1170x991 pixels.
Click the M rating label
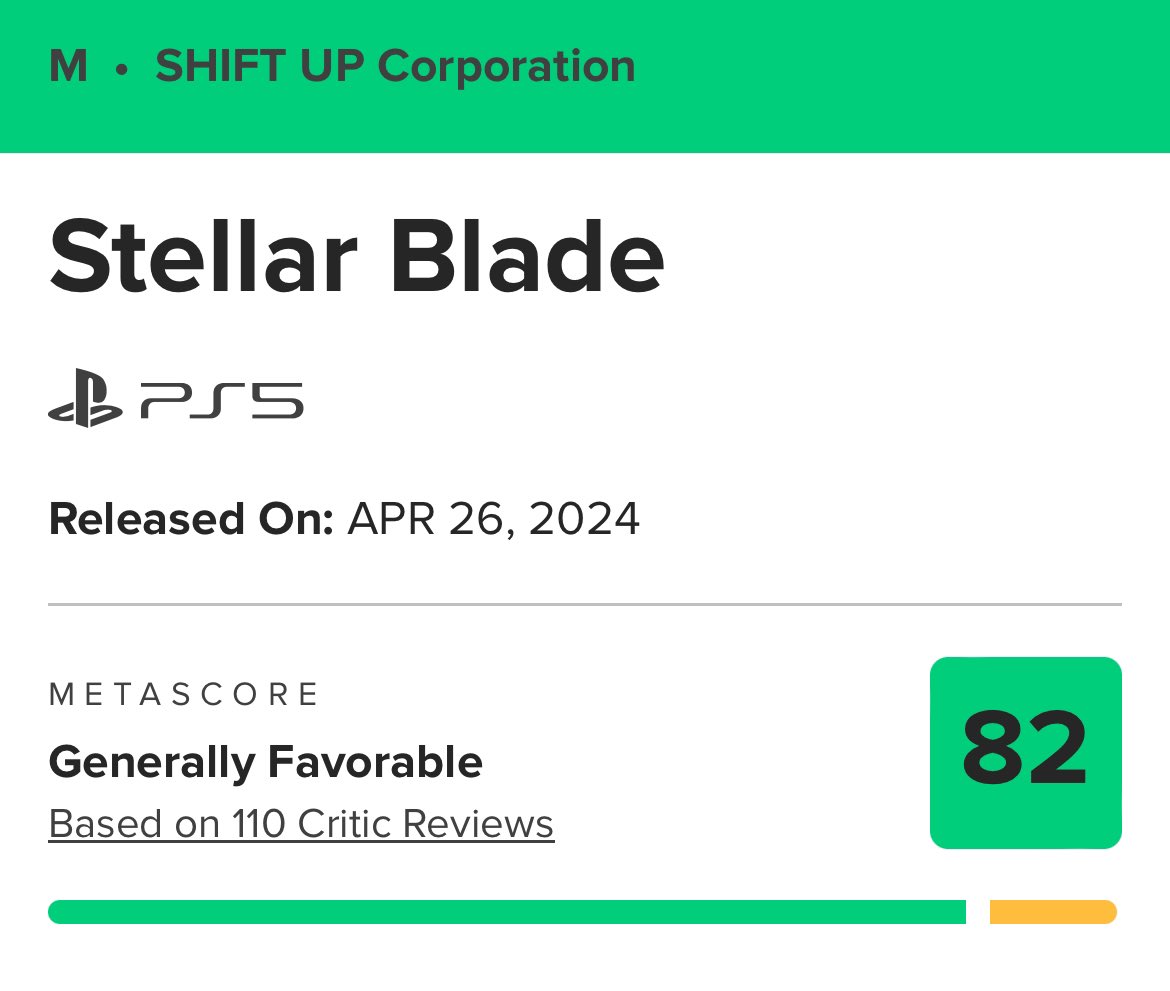pos(68,66)
